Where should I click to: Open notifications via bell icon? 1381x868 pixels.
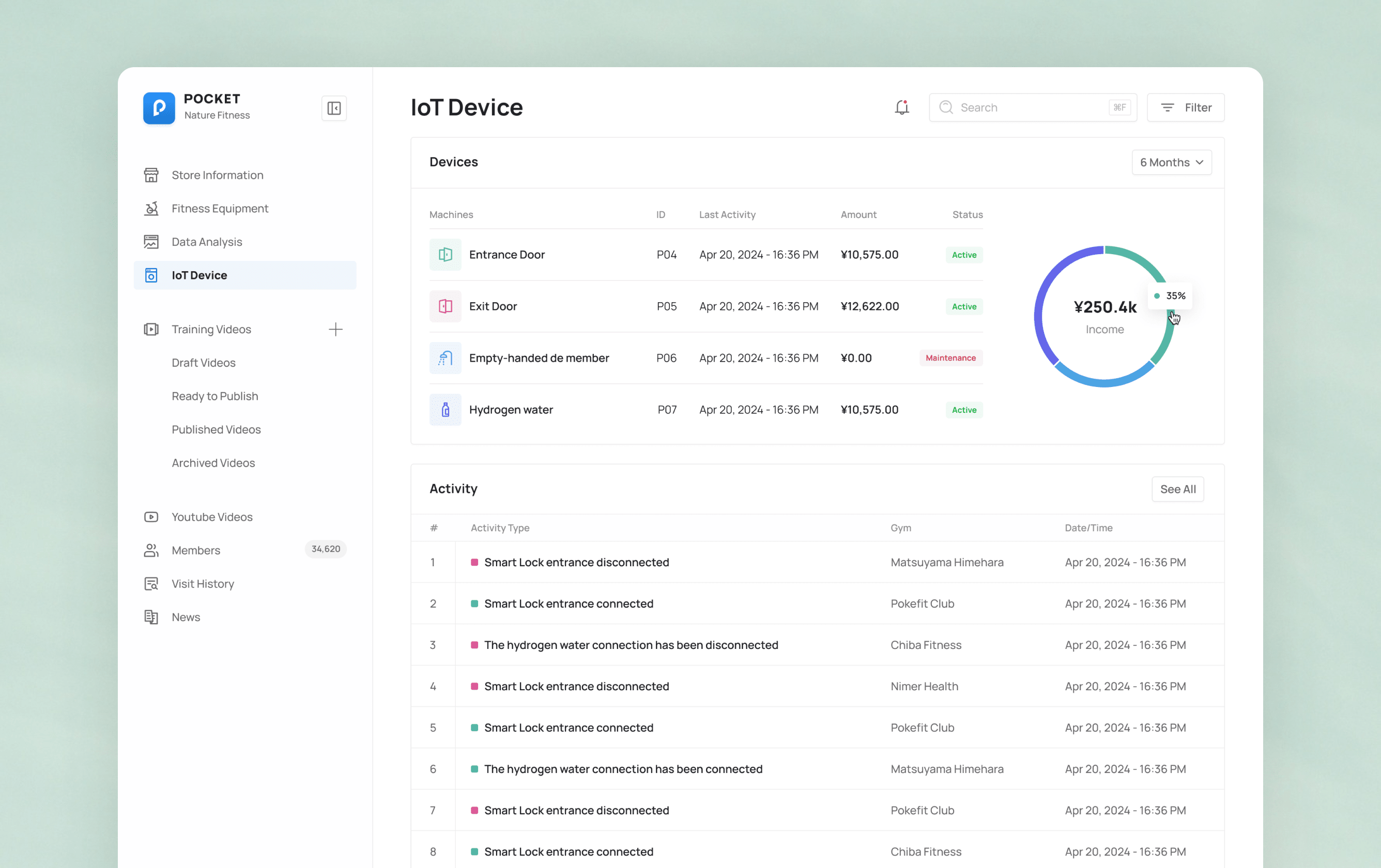tap(901, 107)
